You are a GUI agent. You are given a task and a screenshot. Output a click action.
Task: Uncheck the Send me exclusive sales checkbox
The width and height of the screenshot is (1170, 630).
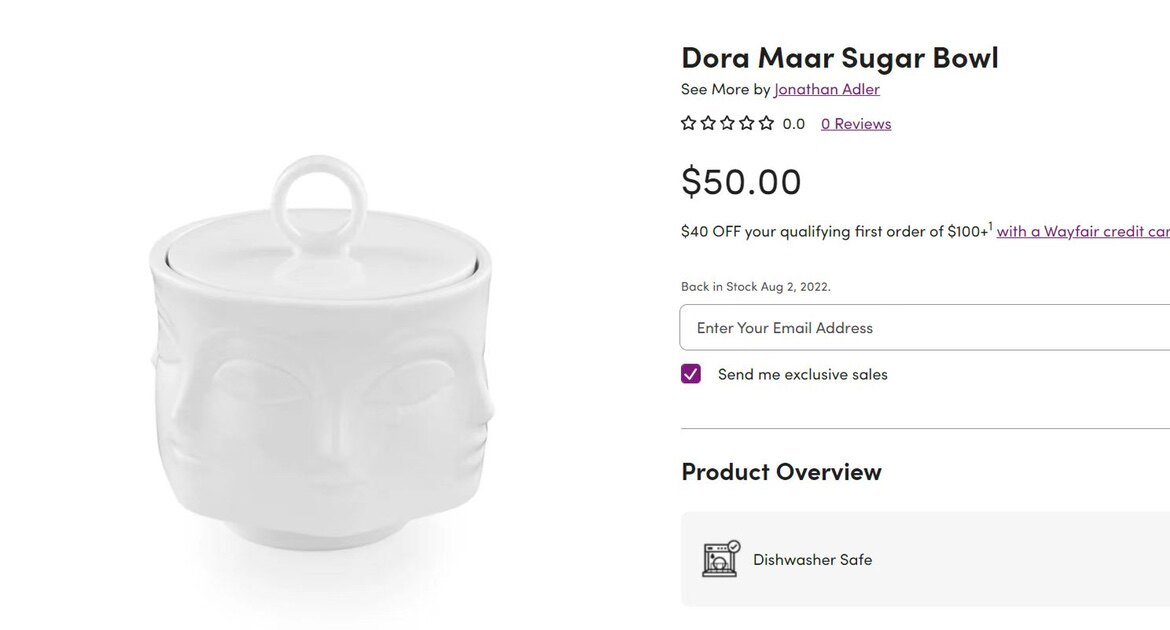(691, 374)
